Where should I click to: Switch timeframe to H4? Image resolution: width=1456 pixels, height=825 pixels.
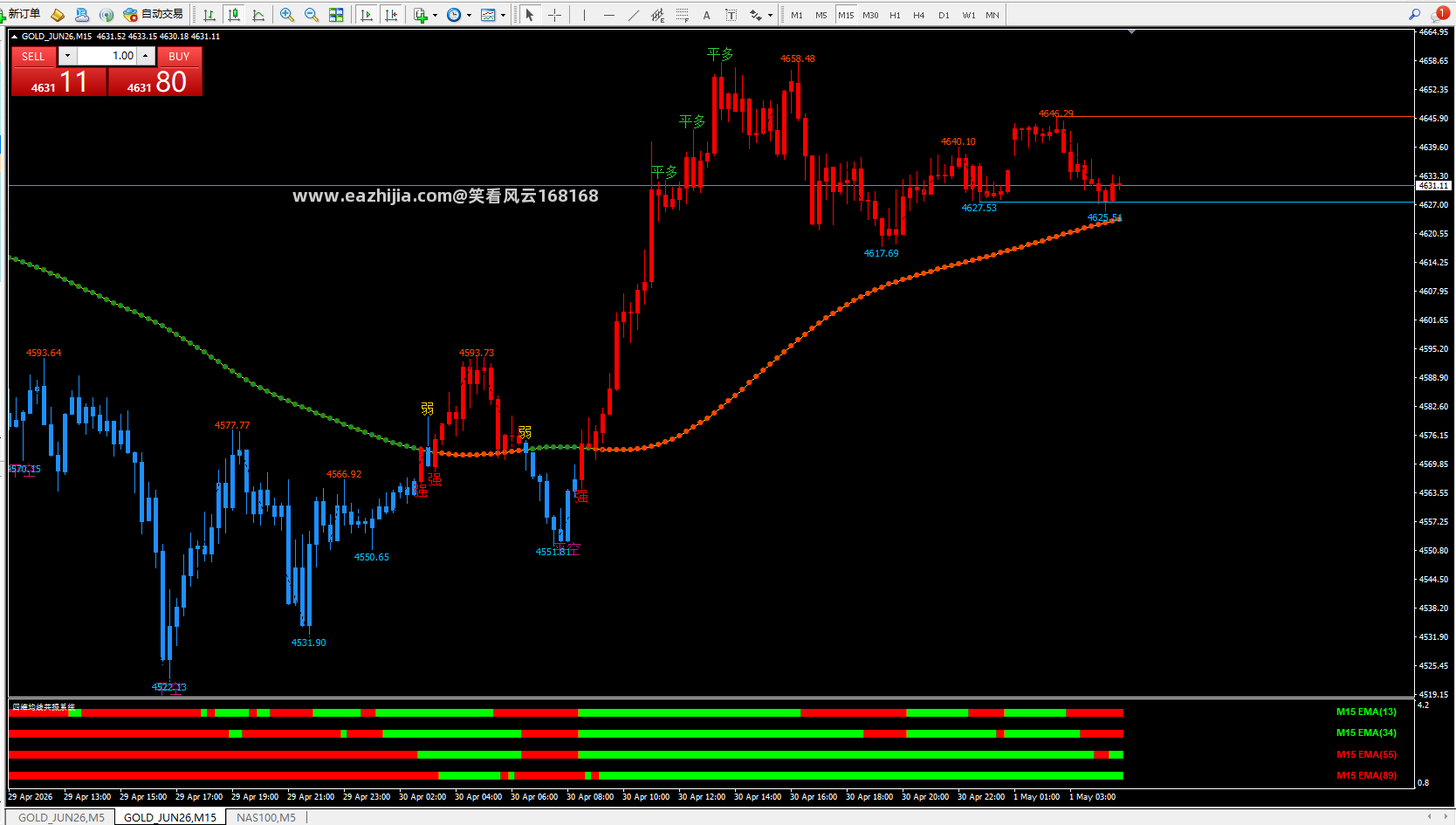pos(919,15)
